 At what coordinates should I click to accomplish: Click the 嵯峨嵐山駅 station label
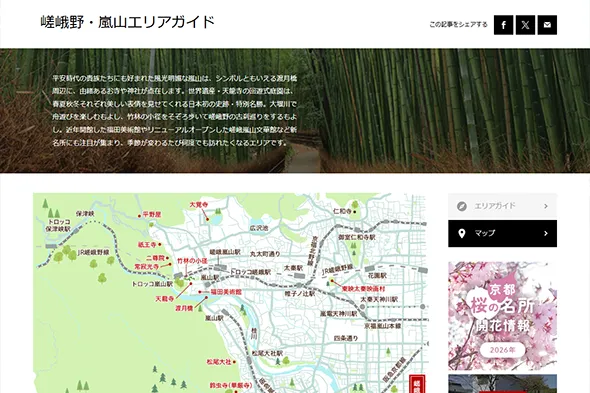225,252
